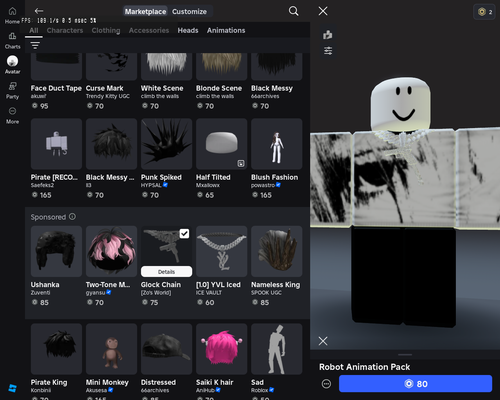Select the Animations category tab

click(226, 30)
